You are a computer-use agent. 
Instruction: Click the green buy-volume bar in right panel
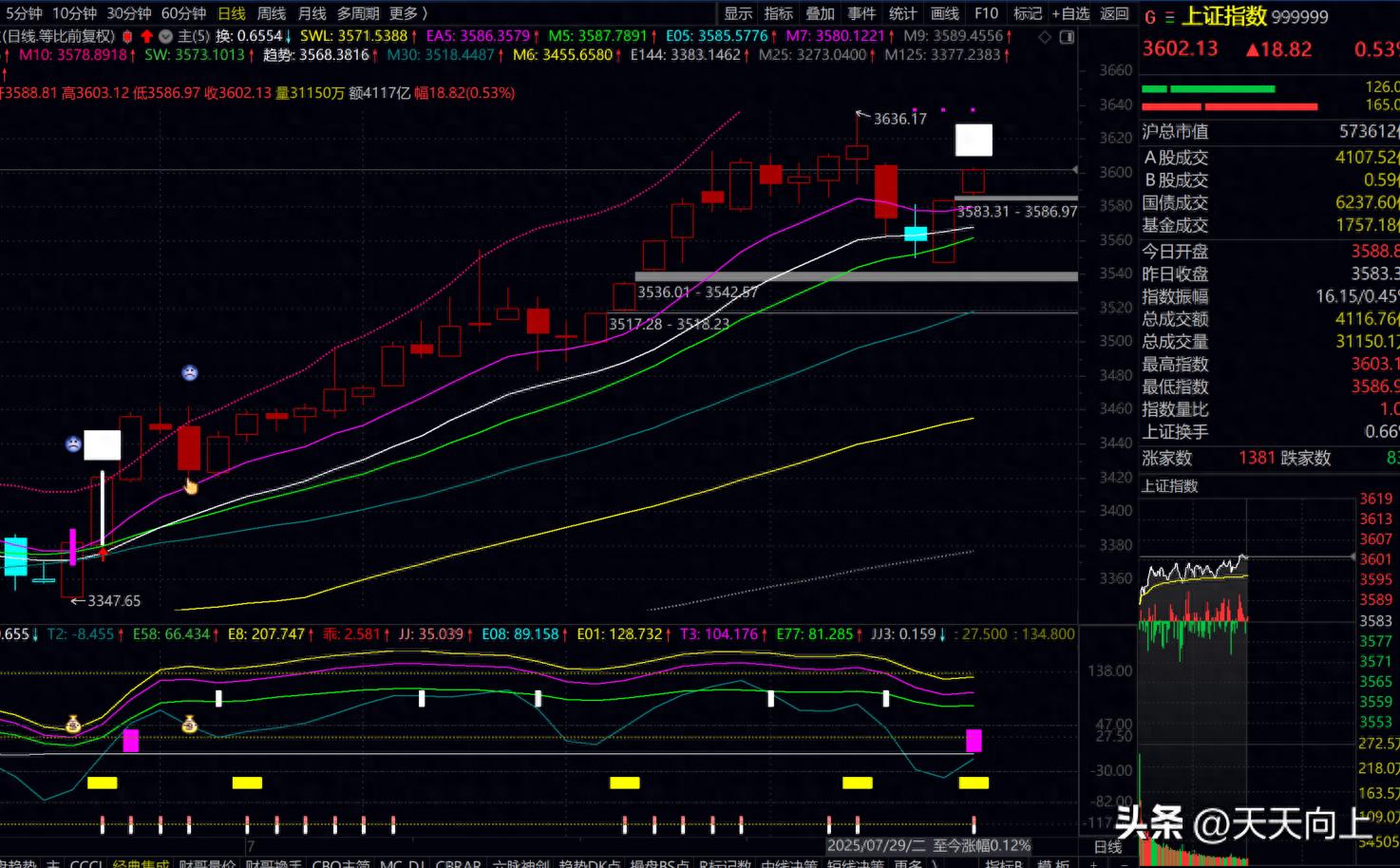(1208, 89)
